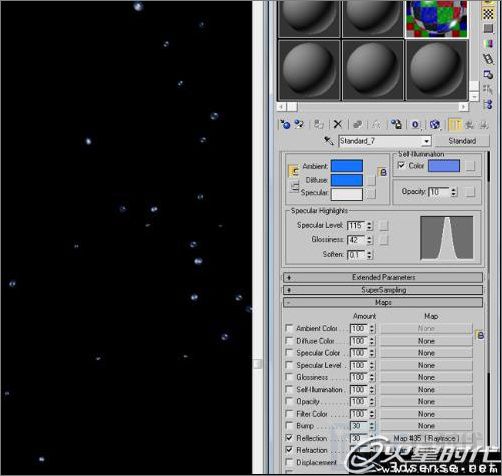Click the Opacity value field
Viewport: 502px width, 476px height.
[439, 192]
